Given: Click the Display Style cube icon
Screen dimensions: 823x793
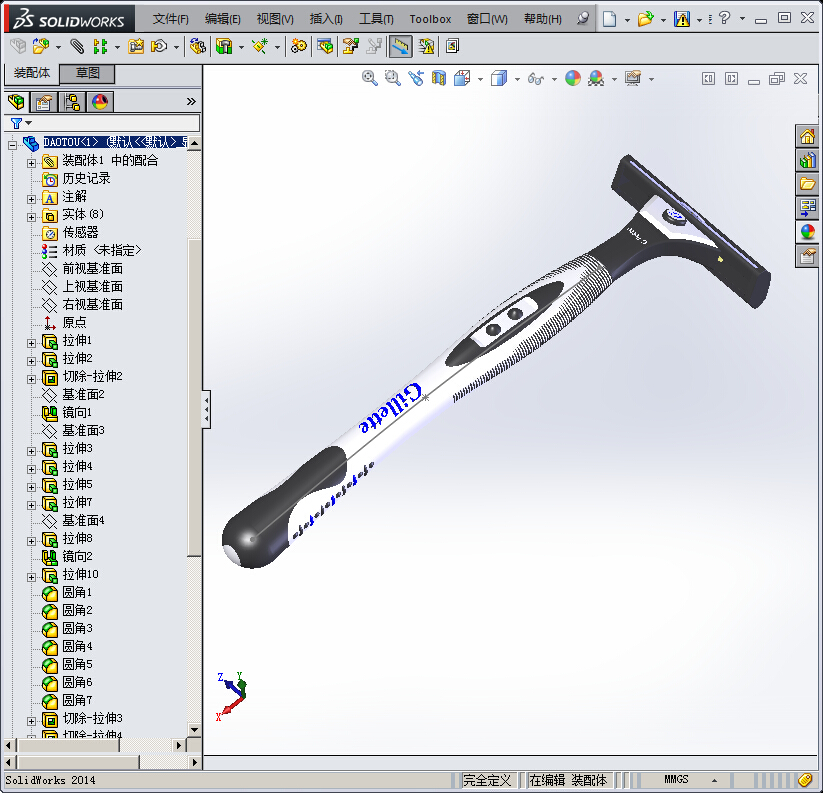Looking at the screenshot, I should pos(499,79).
